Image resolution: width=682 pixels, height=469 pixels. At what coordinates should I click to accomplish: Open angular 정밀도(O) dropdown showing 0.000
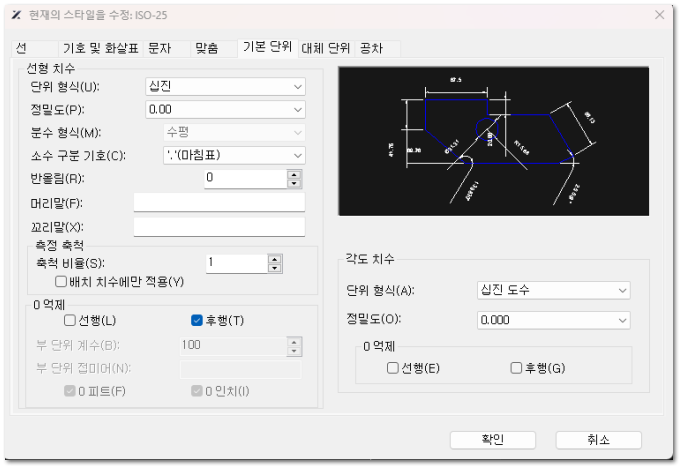point(553,320)
